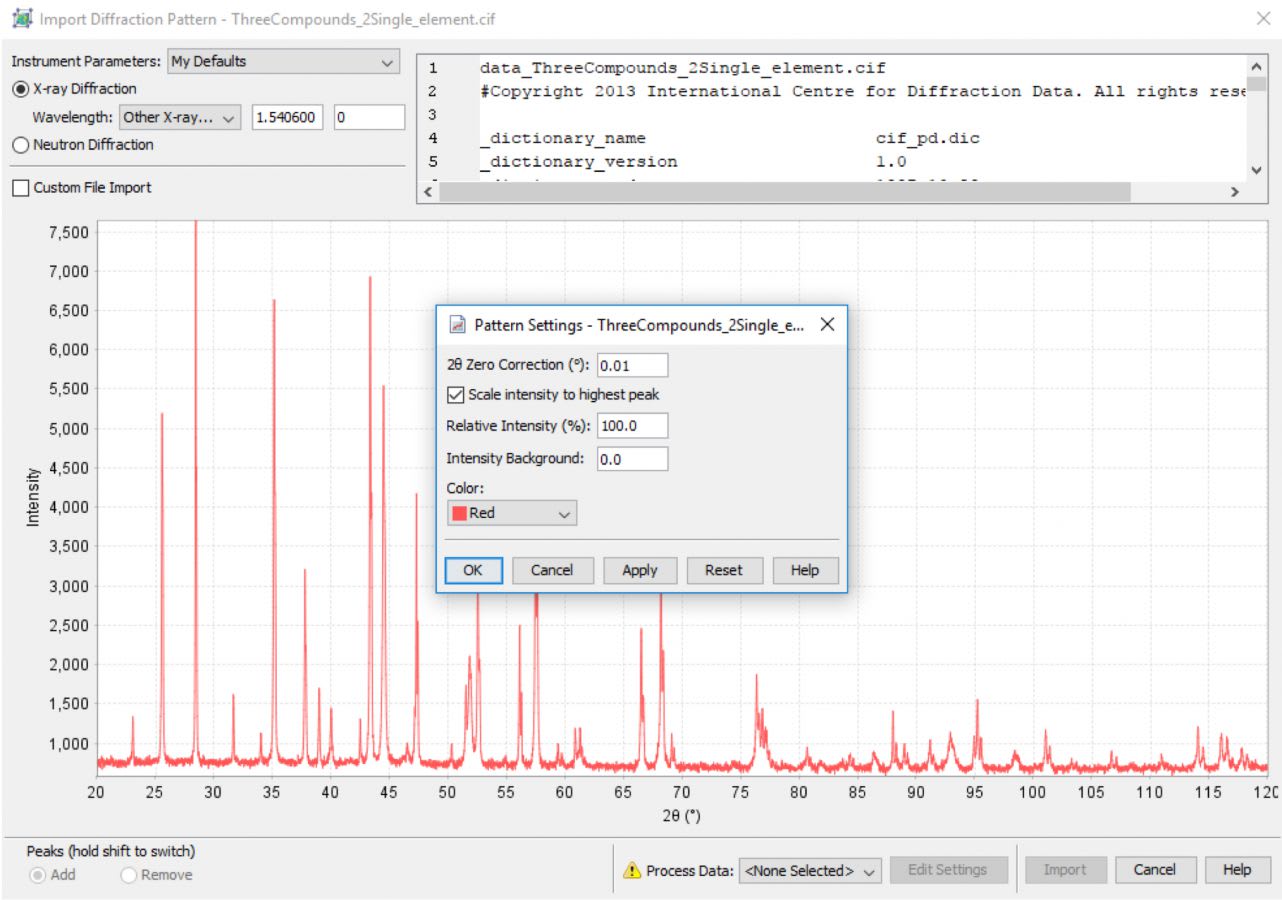1282x900 pixels.
Task: Enable the Custom File Import checkbox
Action: click(21, 188)
